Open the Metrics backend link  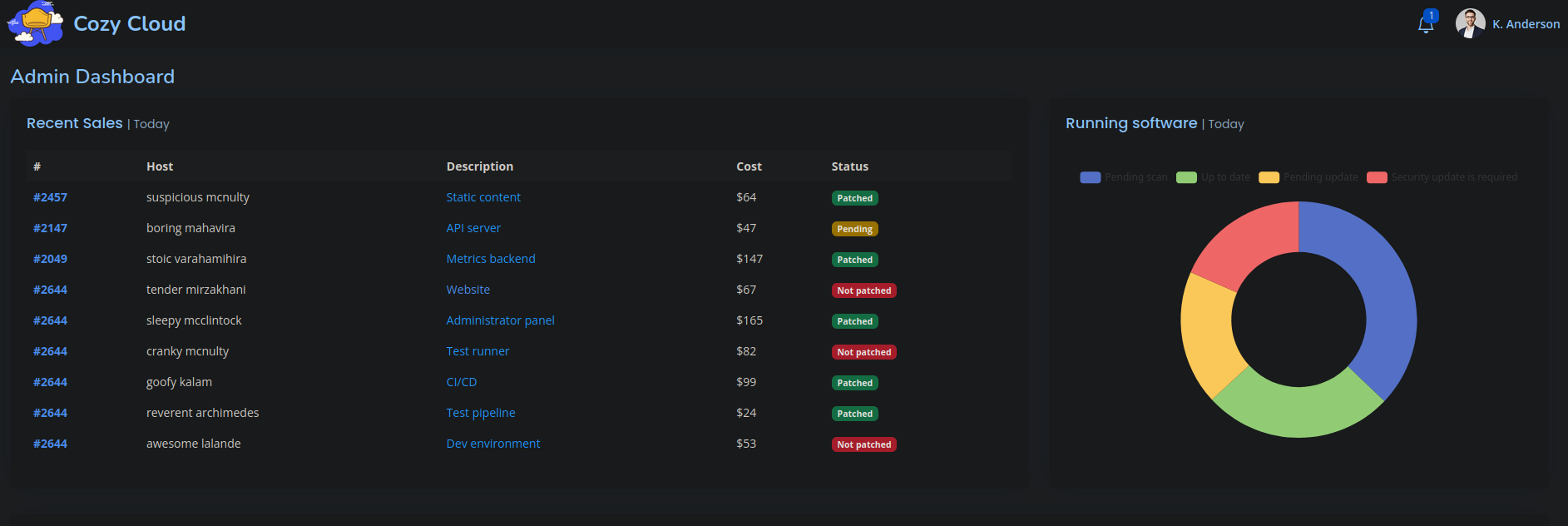coord(491,259)
